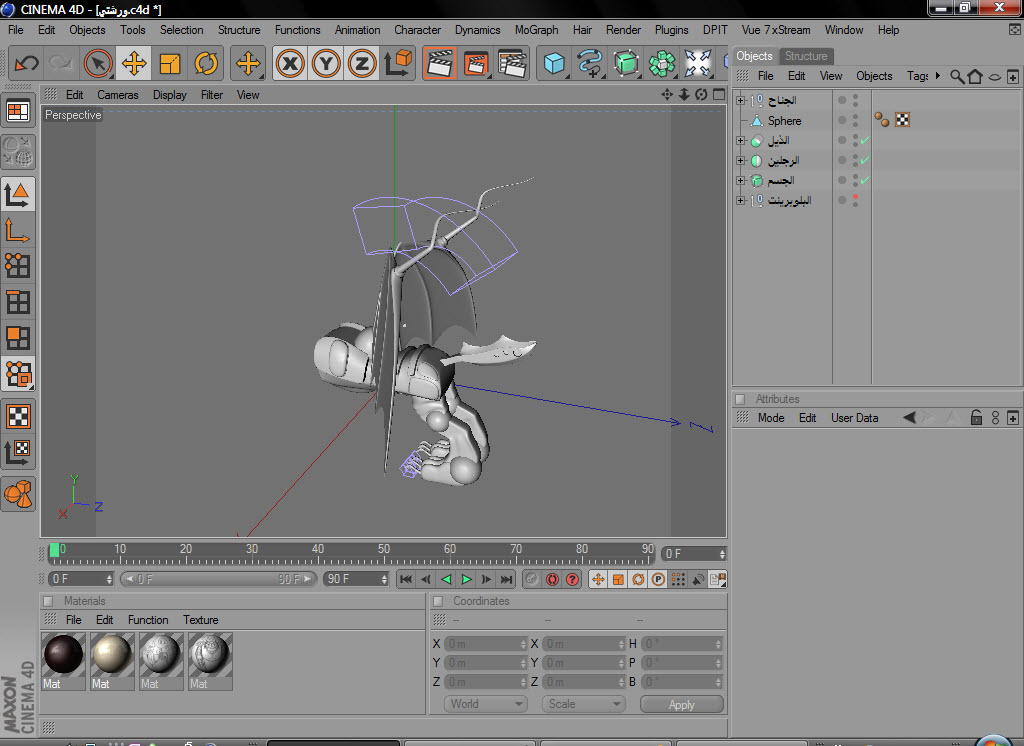
Task: Open the World coordinate system dropdown
Action: (x=485, y=704)
